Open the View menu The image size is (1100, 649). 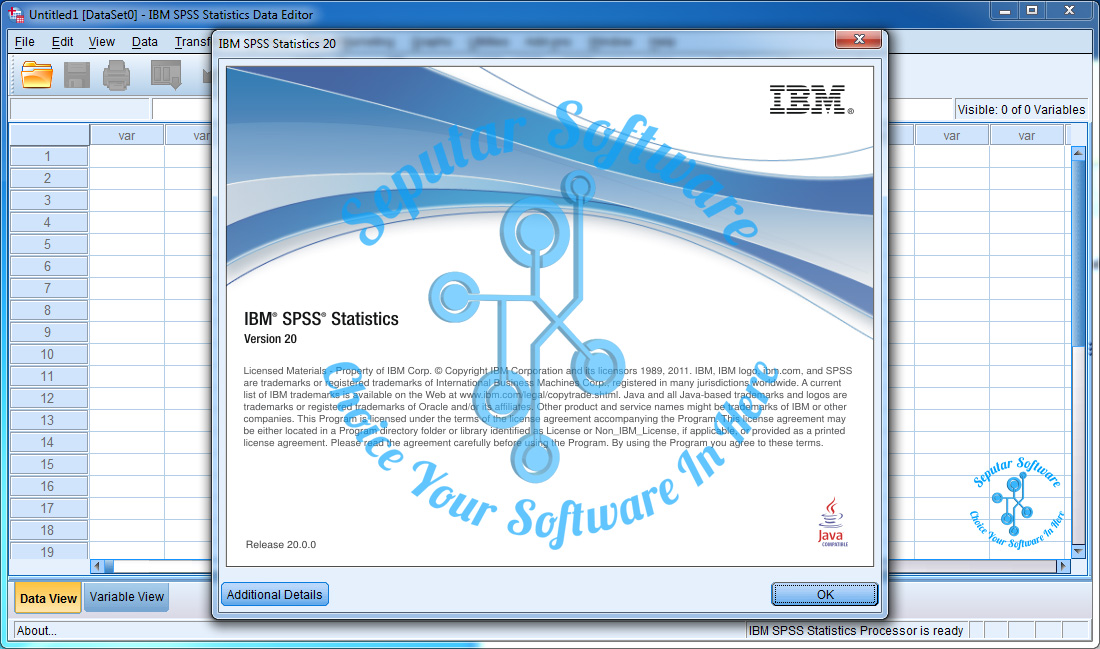[101, 42]
